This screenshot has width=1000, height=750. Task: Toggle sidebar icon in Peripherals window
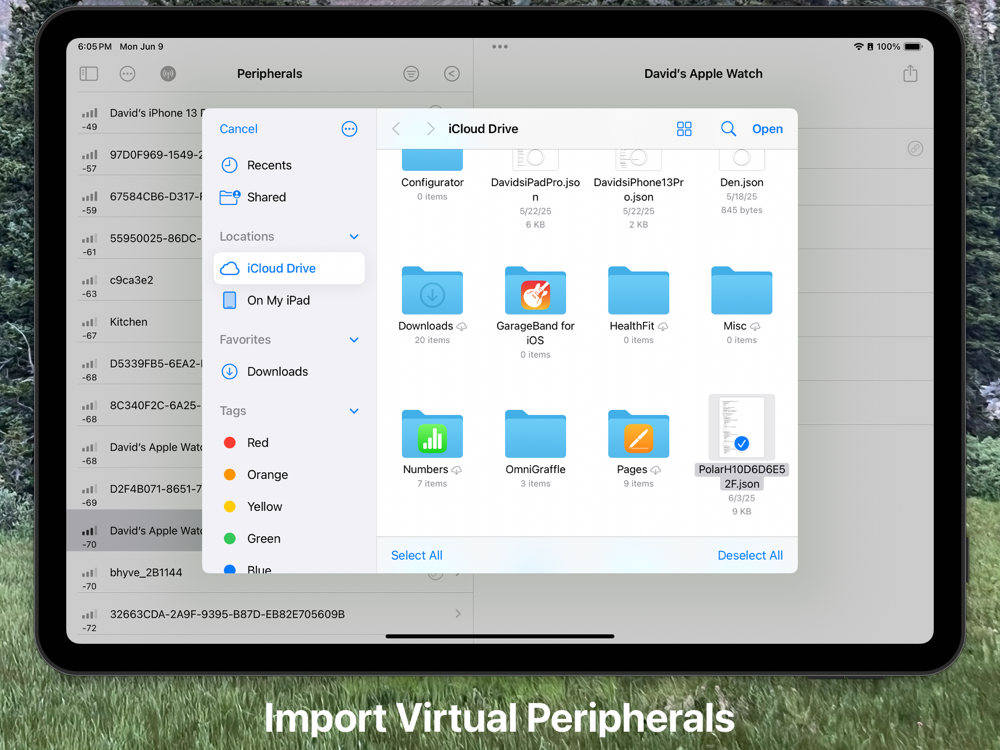tap(89, 74)
